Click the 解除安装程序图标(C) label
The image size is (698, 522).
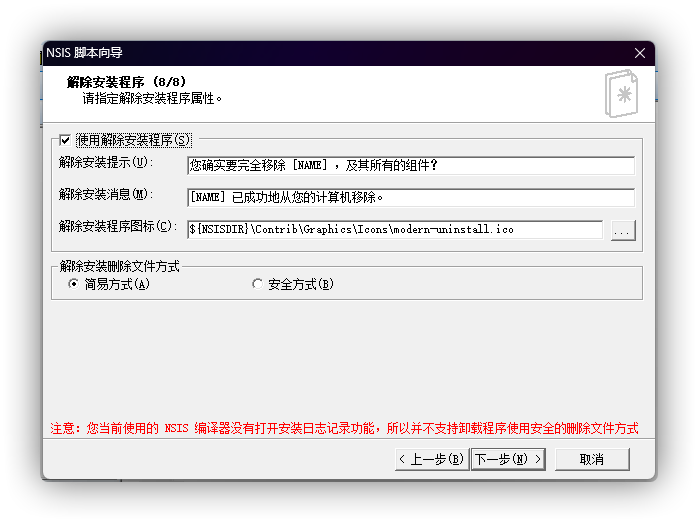[116, 226]
